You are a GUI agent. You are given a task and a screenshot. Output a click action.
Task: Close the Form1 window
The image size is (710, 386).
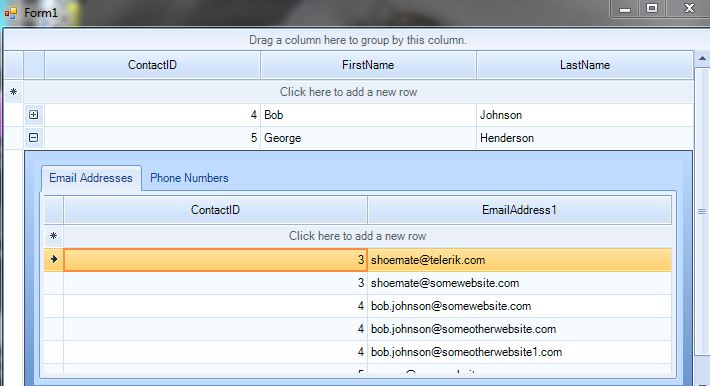pyautogui.click(x=688, y=9)
